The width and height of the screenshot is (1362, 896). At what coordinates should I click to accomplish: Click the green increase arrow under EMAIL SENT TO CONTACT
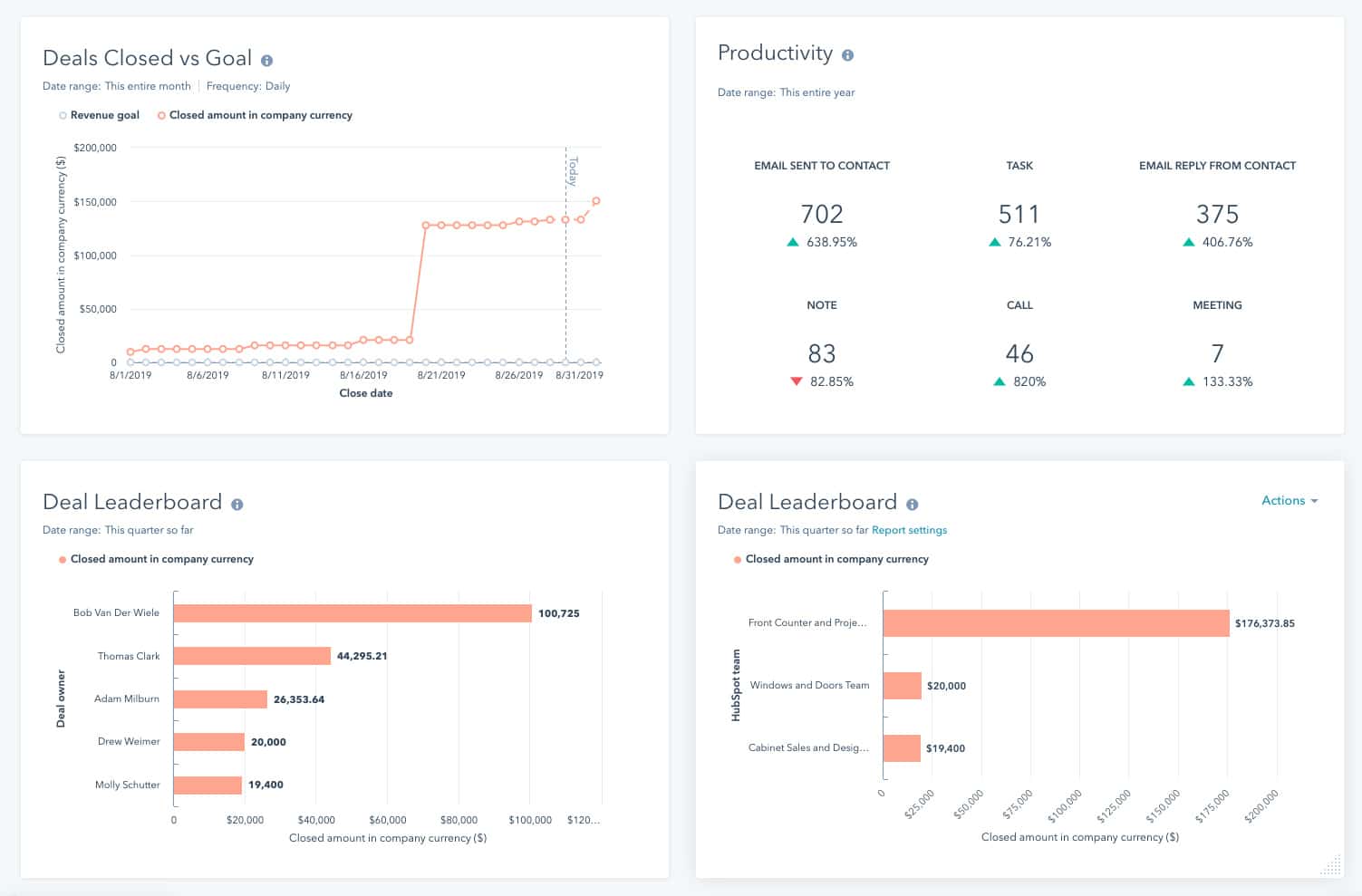tap(793, 242)
